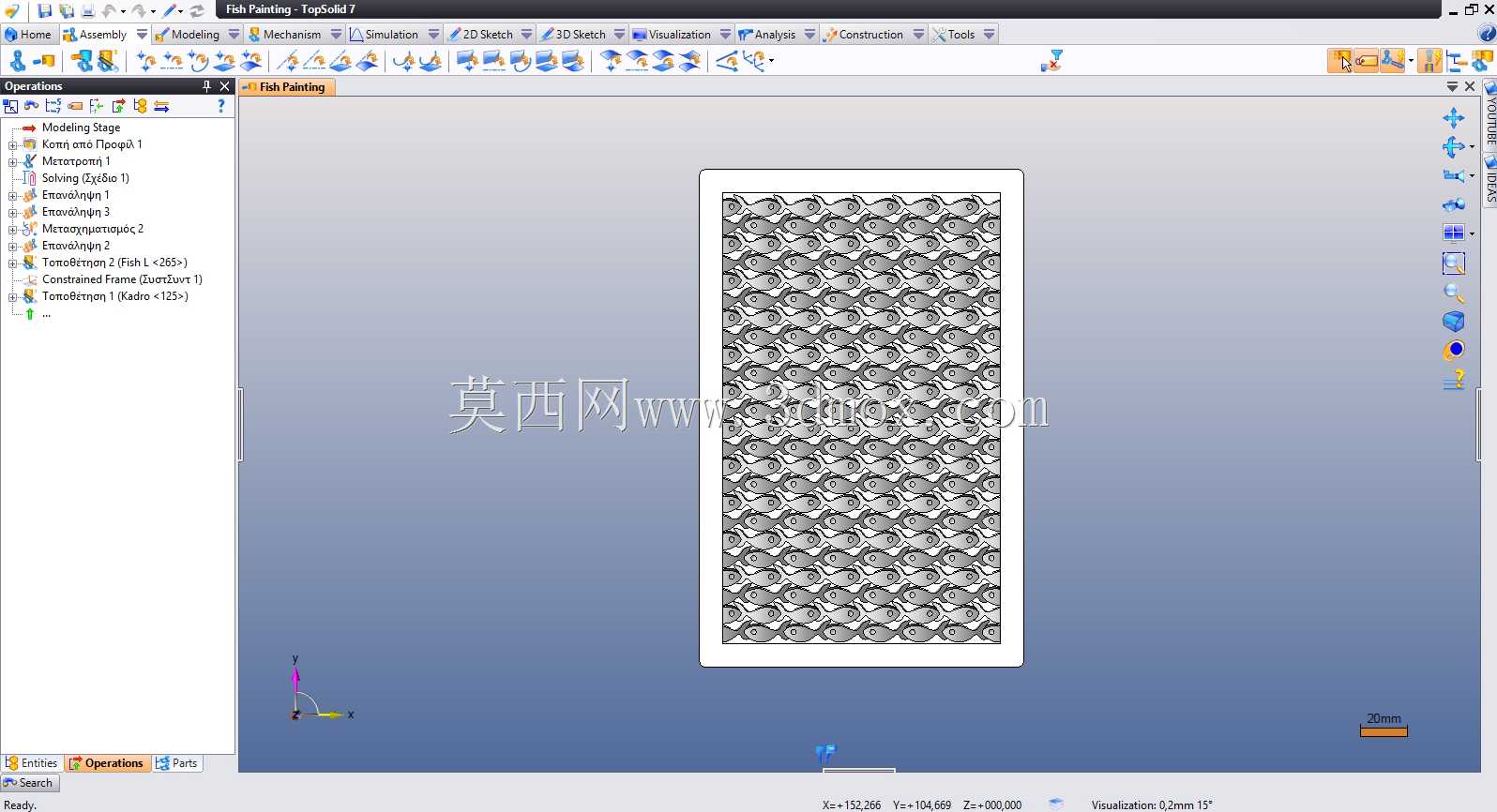Click the perspective camera icon with sphere
The height and width of the screenshot is (812, 1497).
(x=1454, y=205)
